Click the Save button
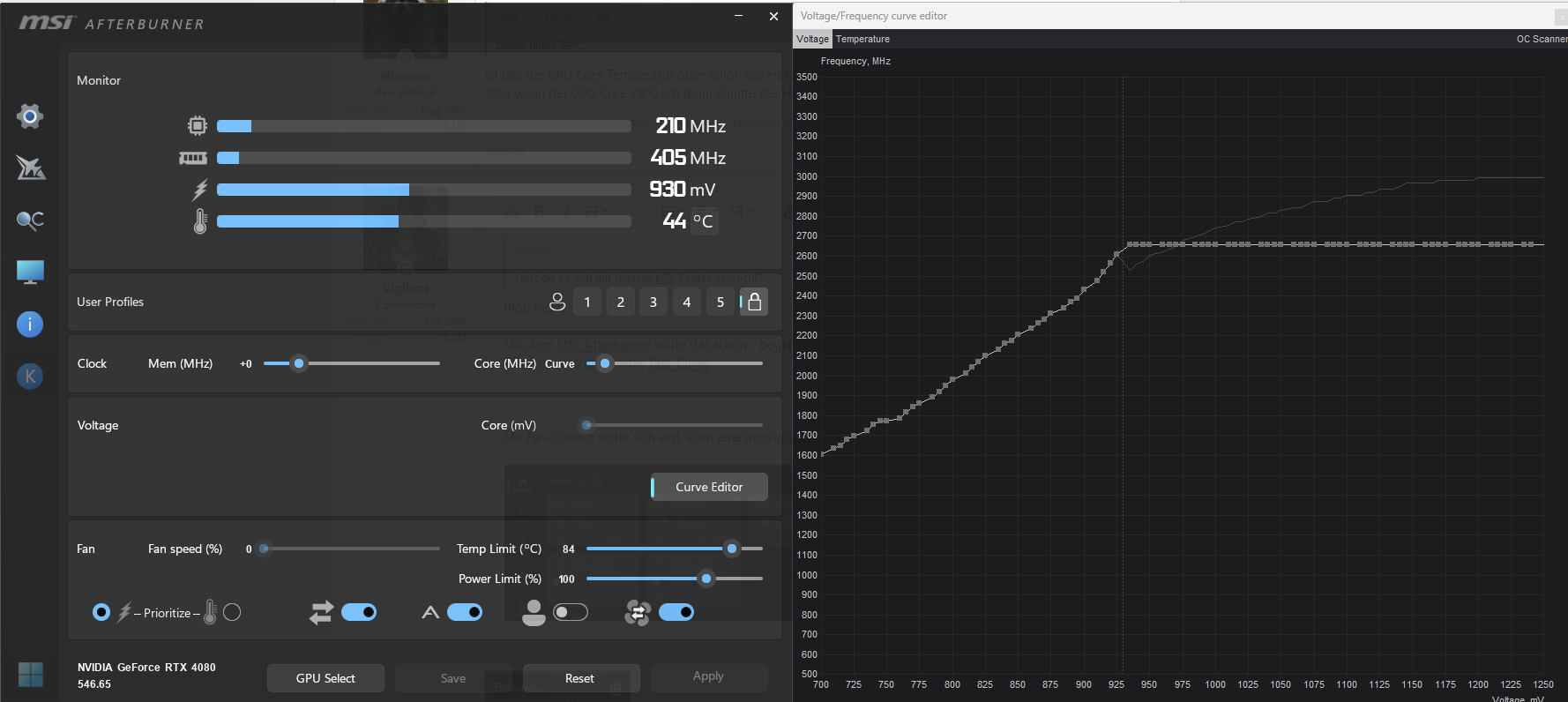 453,678
